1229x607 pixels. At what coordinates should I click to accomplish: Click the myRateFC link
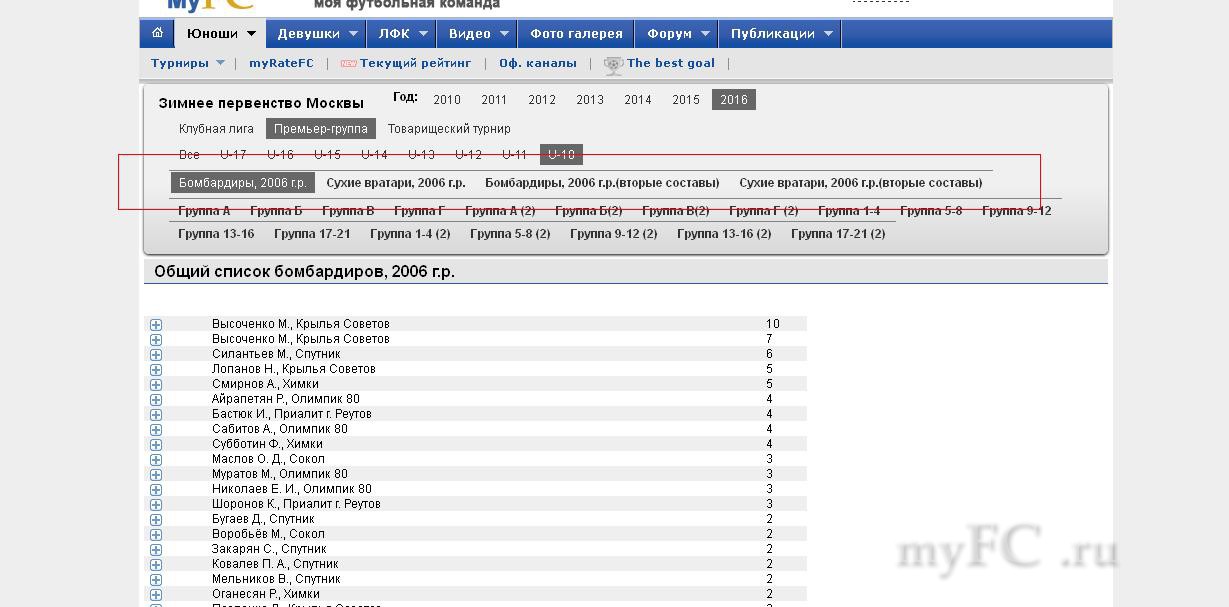click(281, 63)
